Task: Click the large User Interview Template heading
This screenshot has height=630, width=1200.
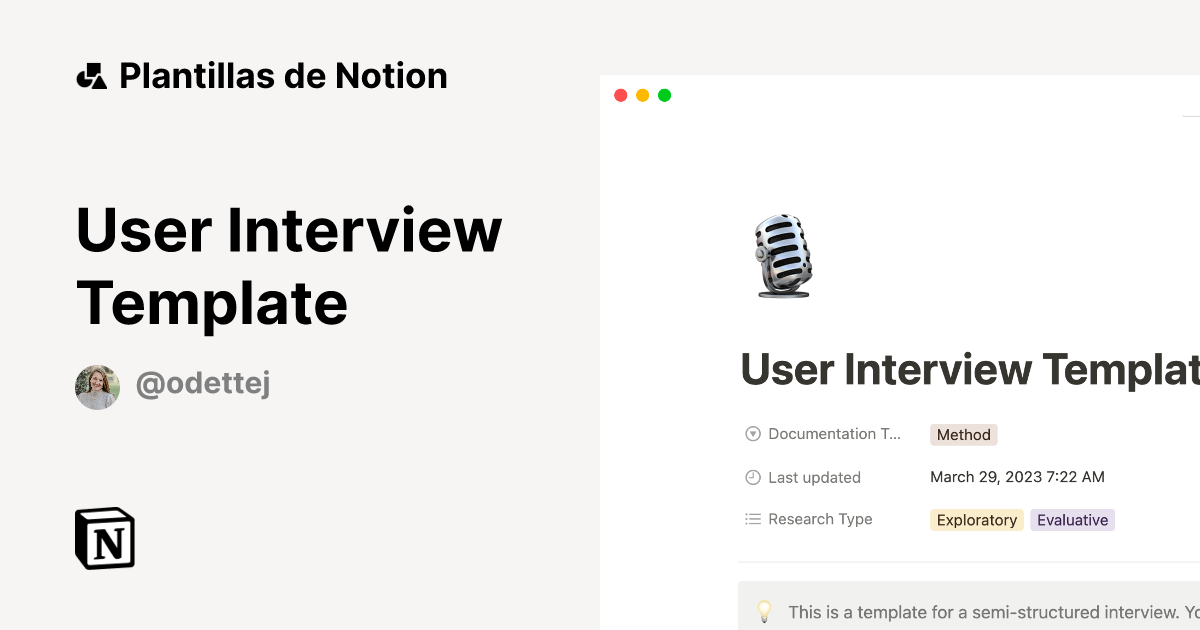Action: (x=289, y=265)
